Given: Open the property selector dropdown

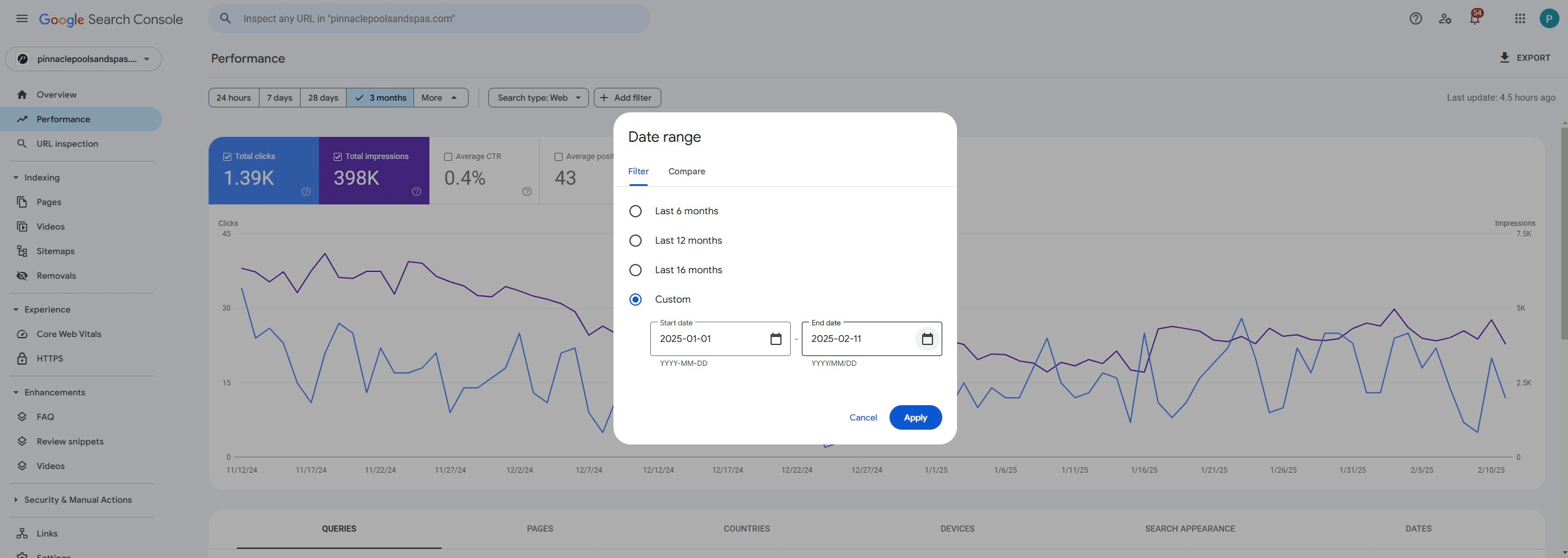Looking at the screenshot, I should (x=83, y=59).
